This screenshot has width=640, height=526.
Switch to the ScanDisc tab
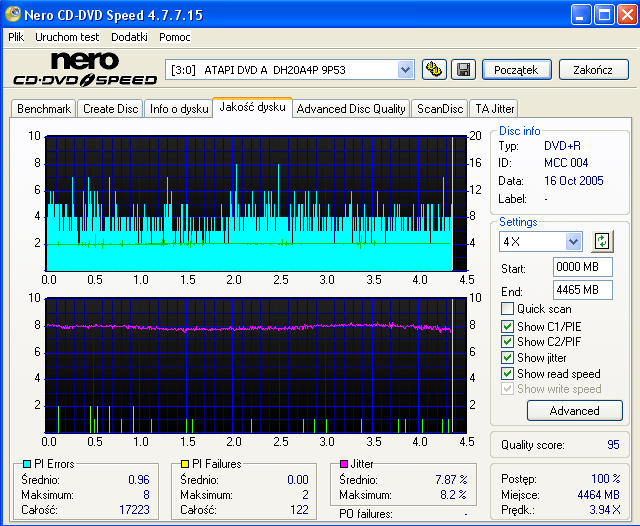click(440, 109)
